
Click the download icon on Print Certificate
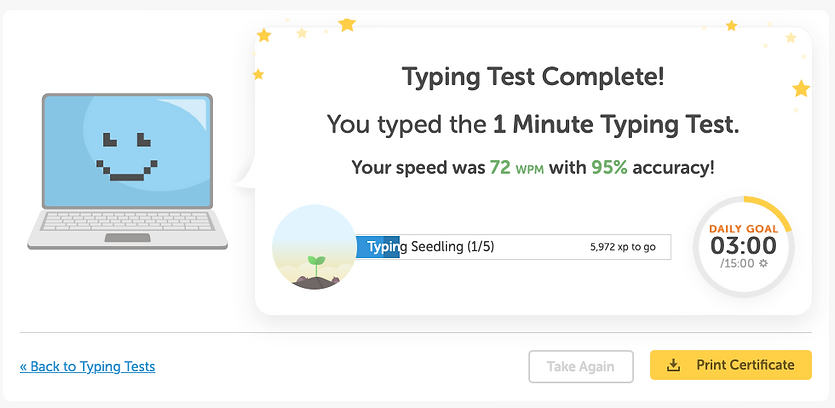click(x=674, y=365)
